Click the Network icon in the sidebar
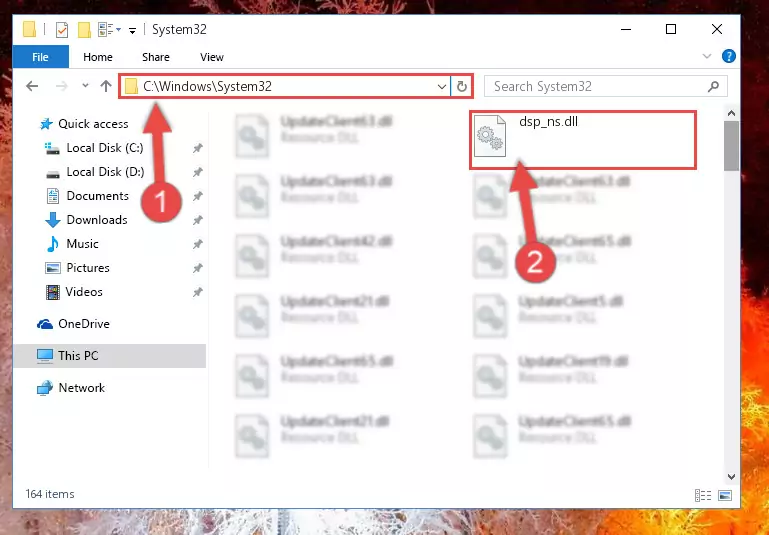The image size is (769, 535). (45, 388)
